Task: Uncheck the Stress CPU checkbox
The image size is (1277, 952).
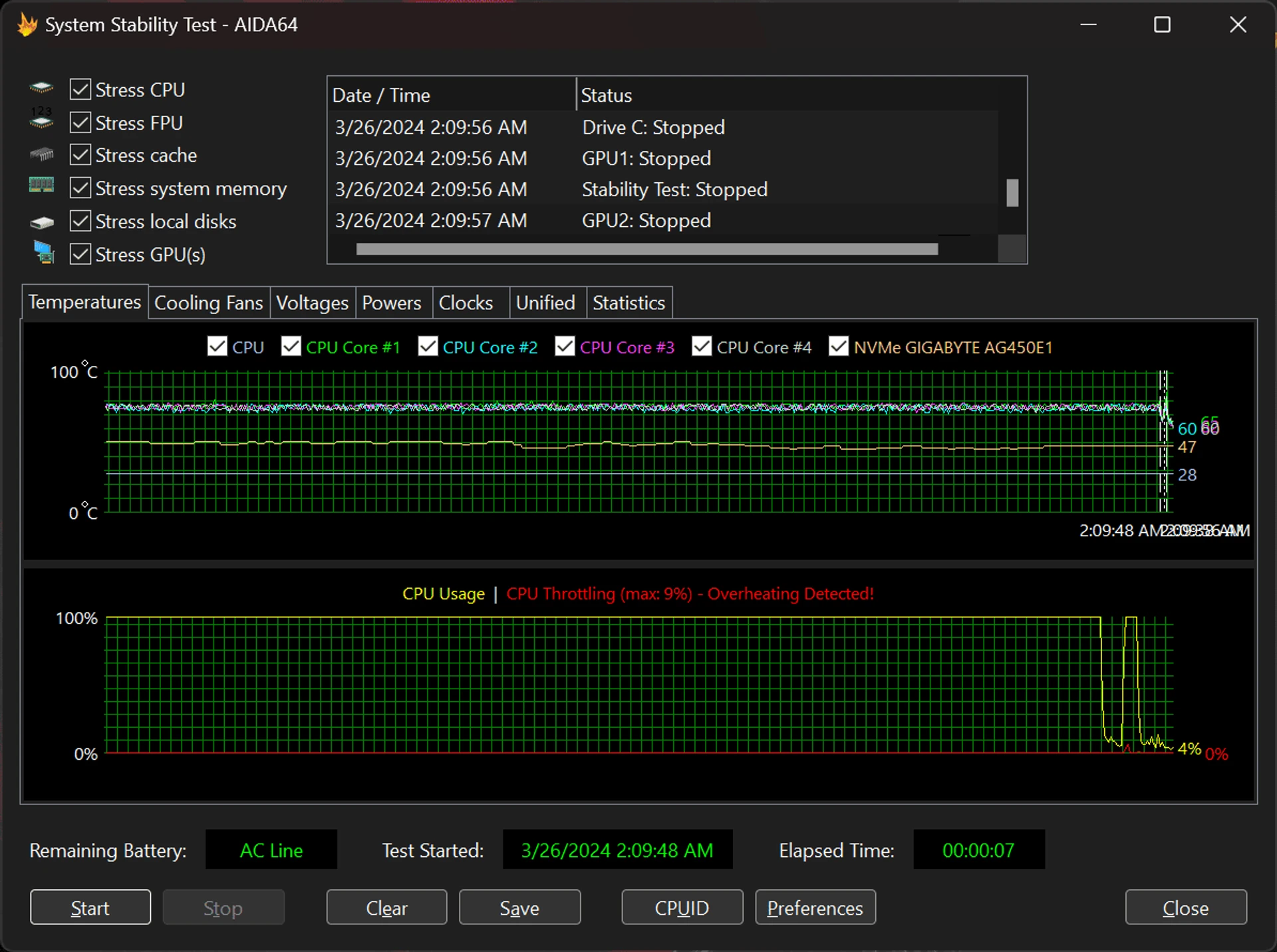Action: tap(80, 89)
